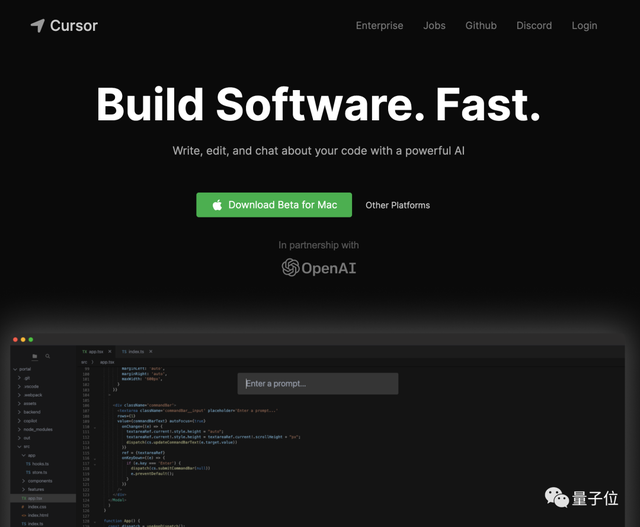This screenshot has width=640, height=527.
Task: Open the Other Platforms link
Action: (x=397, y=205)
